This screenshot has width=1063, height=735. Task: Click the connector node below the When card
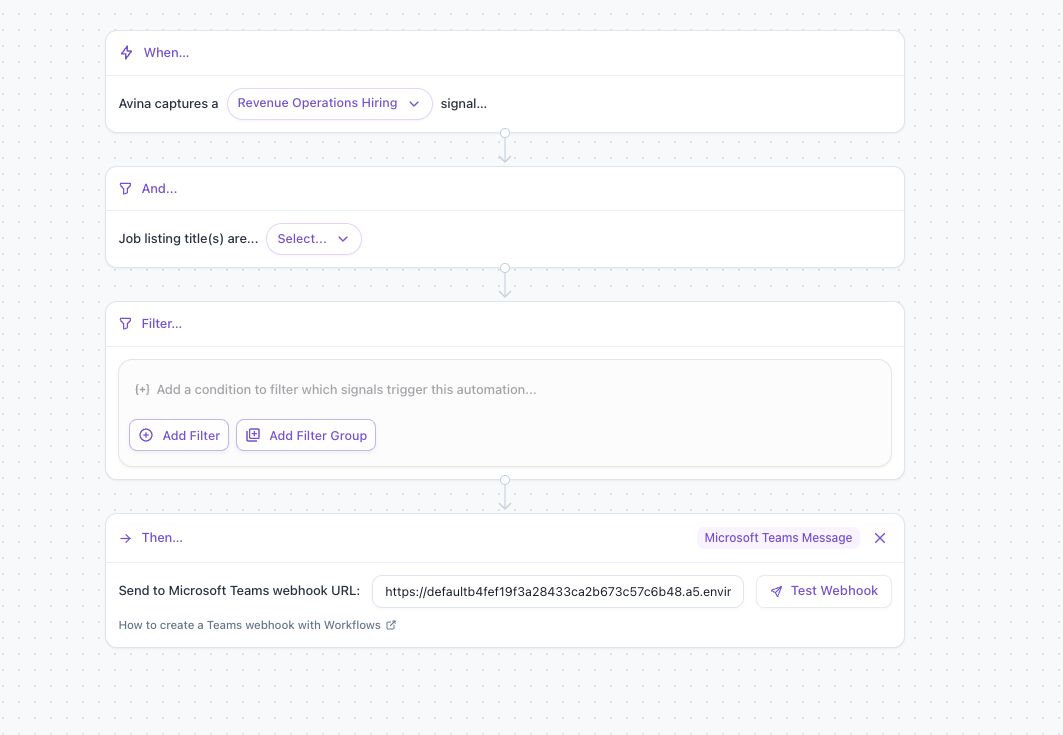tap(505, 133)
